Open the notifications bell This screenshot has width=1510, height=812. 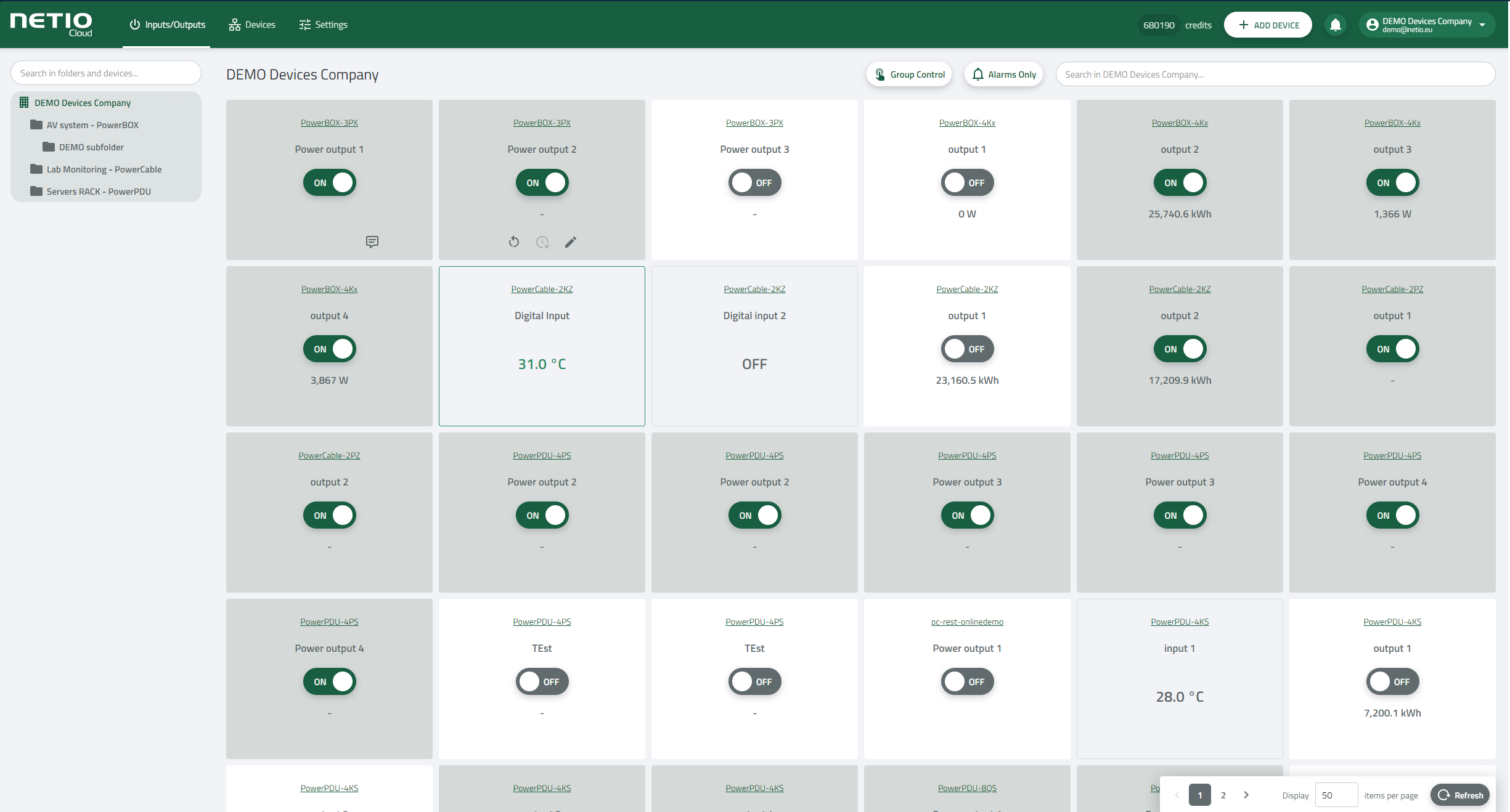(1336, 25)
